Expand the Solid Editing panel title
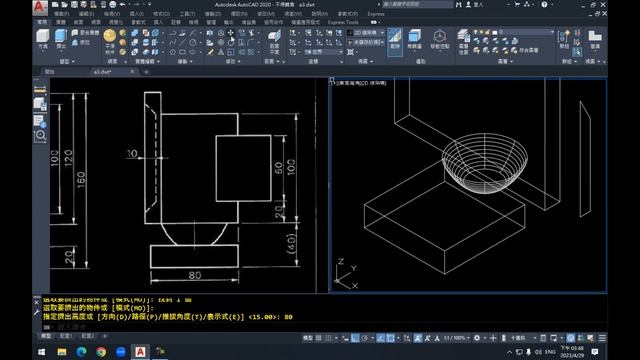The image size is (640, 360). tap(147, 61)
